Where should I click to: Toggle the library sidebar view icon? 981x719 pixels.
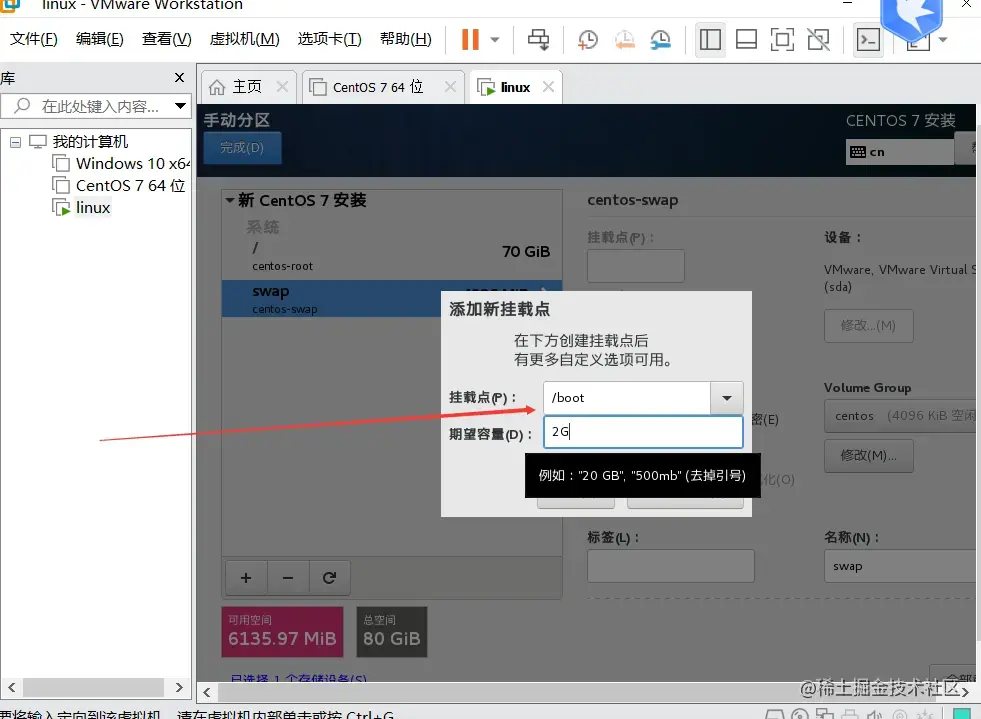tap(710, 39)
